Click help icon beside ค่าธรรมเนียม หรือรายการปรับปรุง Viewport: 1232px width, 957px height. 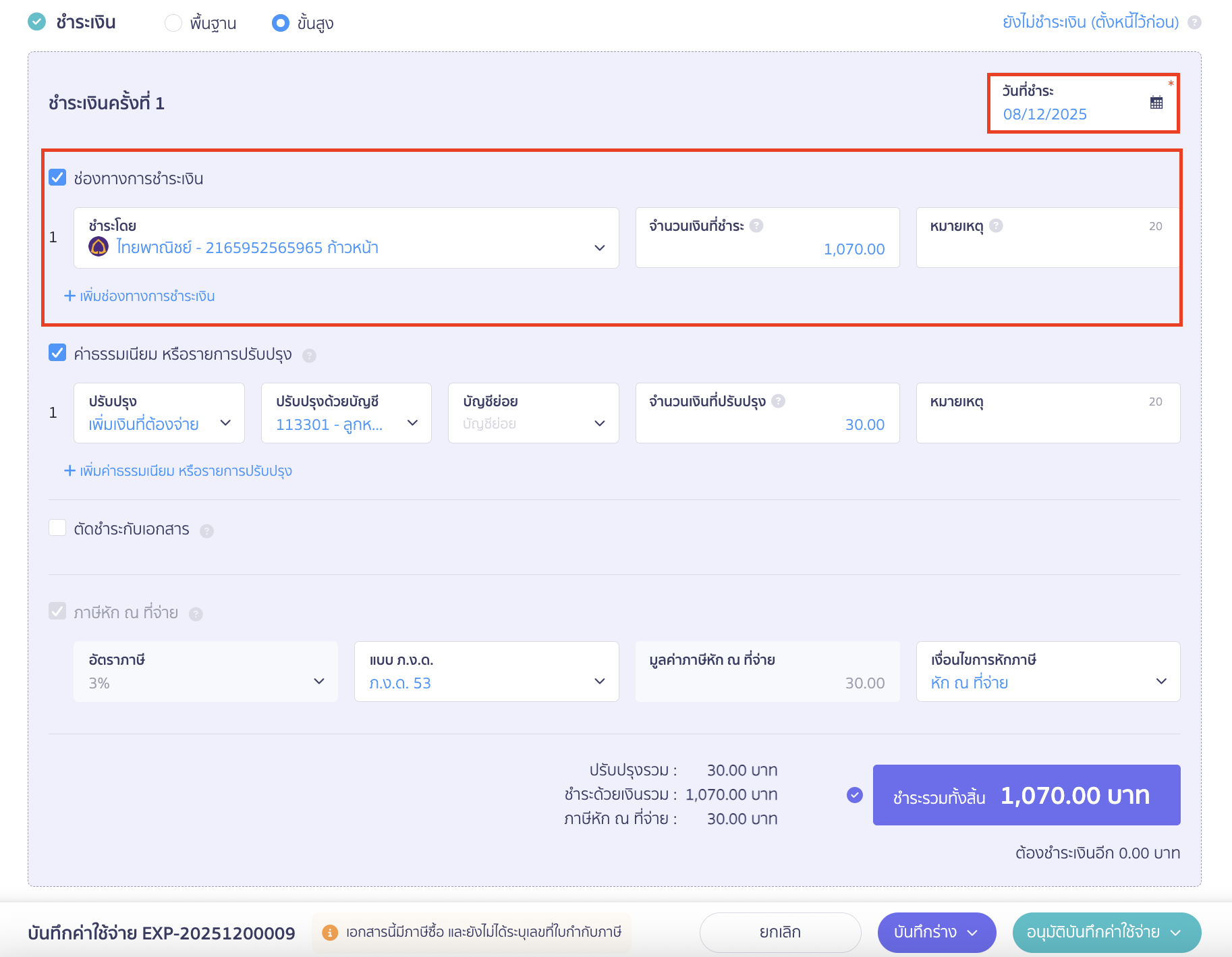pyautogui.click(x=309, y=356)
